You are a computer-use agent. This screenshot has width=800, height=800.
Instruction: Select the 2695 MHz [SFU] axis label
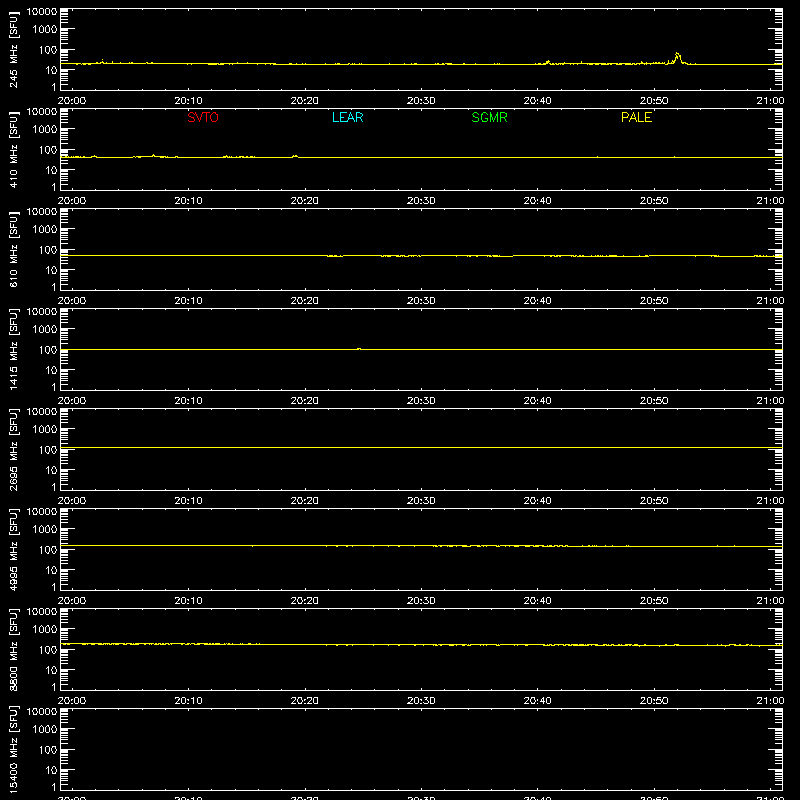tap(13, 450)
